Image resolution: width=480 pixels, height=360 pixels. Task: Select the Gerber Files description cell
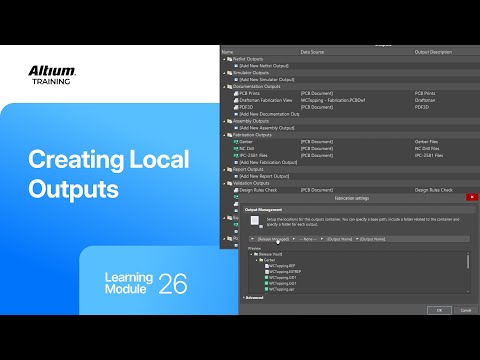click(x=426, y=142)
